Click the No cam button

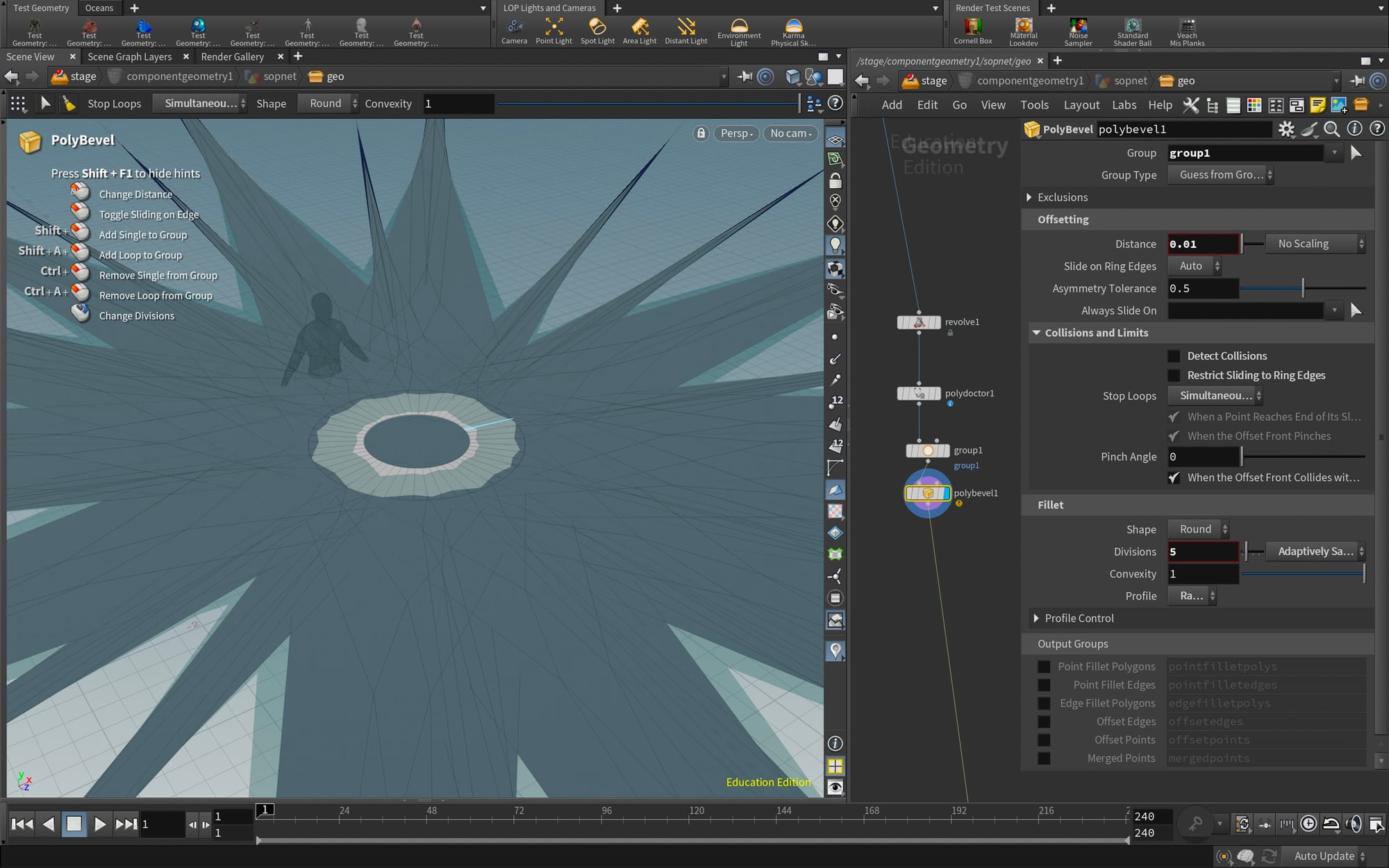click(x=790, y=133)
